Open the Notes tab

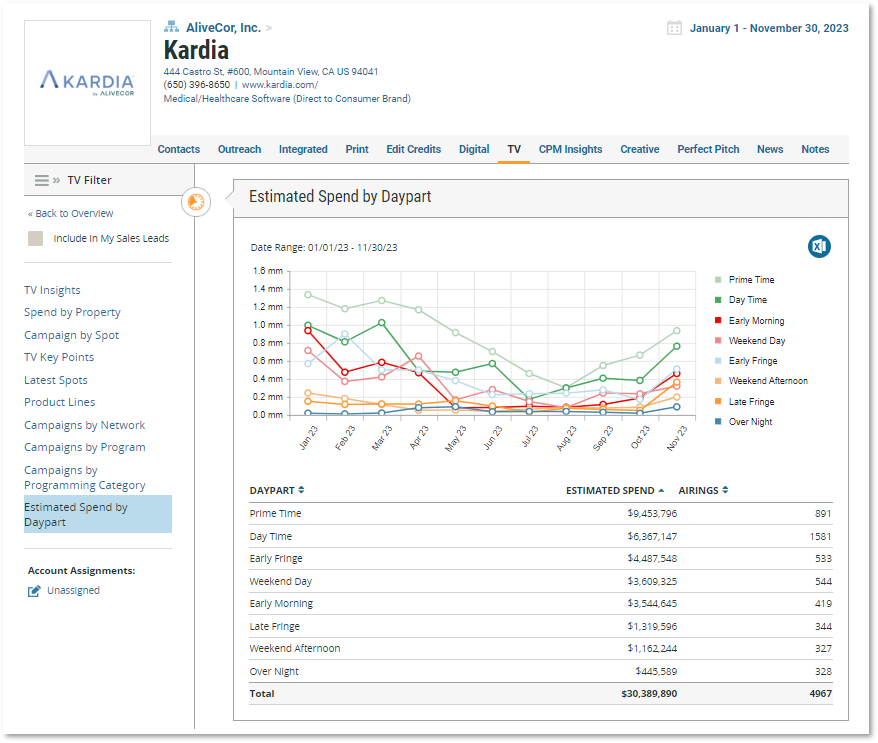click(815, 149)
